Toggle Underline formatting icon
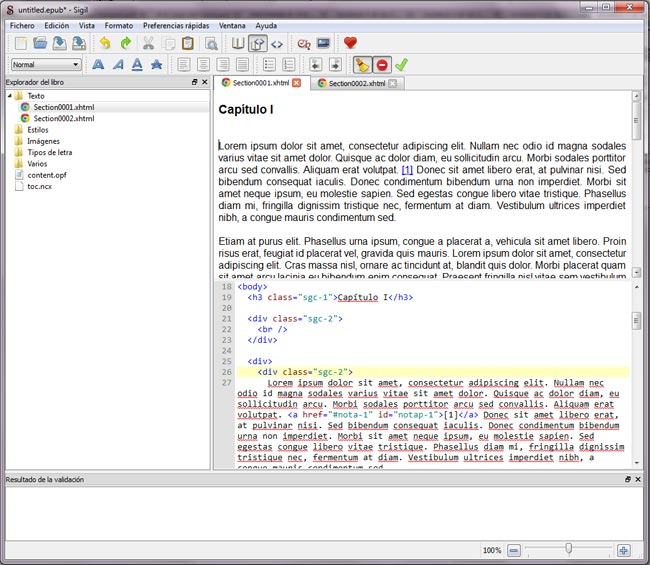The width and height of the screenshot is (650, 565). [x=137, y=65]
